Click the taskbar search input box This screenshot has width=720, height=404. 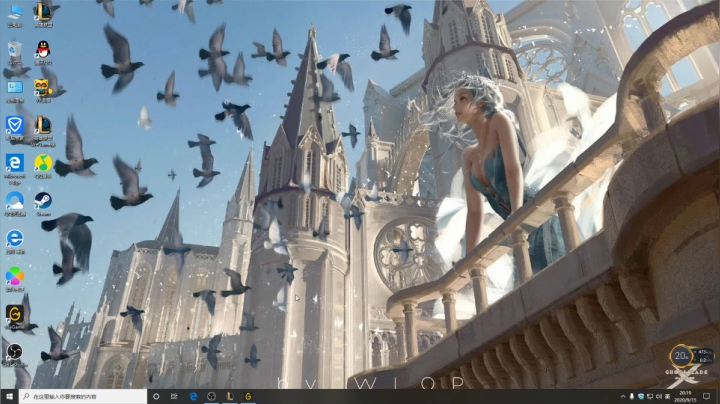[83, 396]
